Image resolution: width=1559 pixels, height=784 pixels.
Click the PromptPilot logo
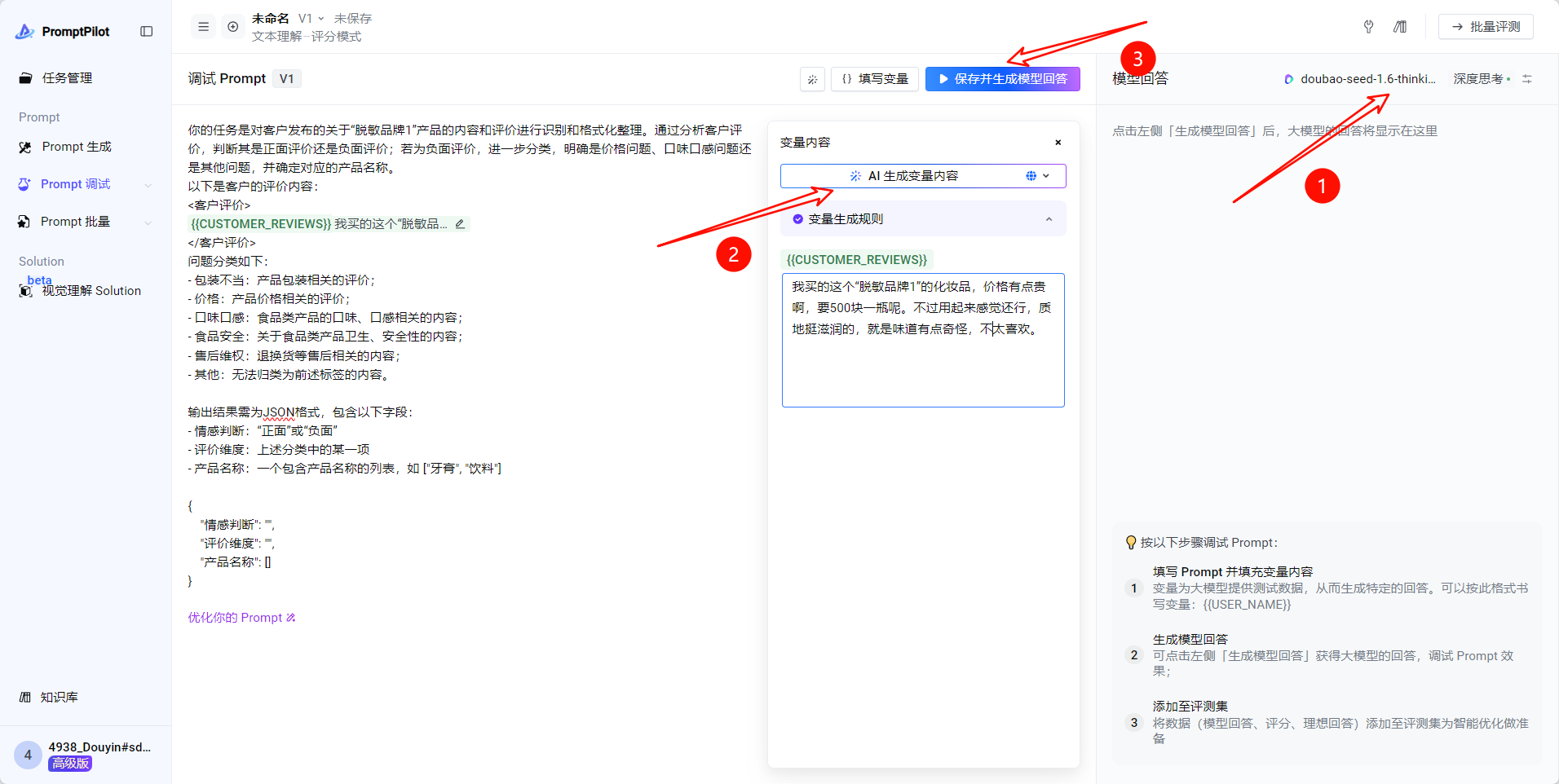click(63, 31)
